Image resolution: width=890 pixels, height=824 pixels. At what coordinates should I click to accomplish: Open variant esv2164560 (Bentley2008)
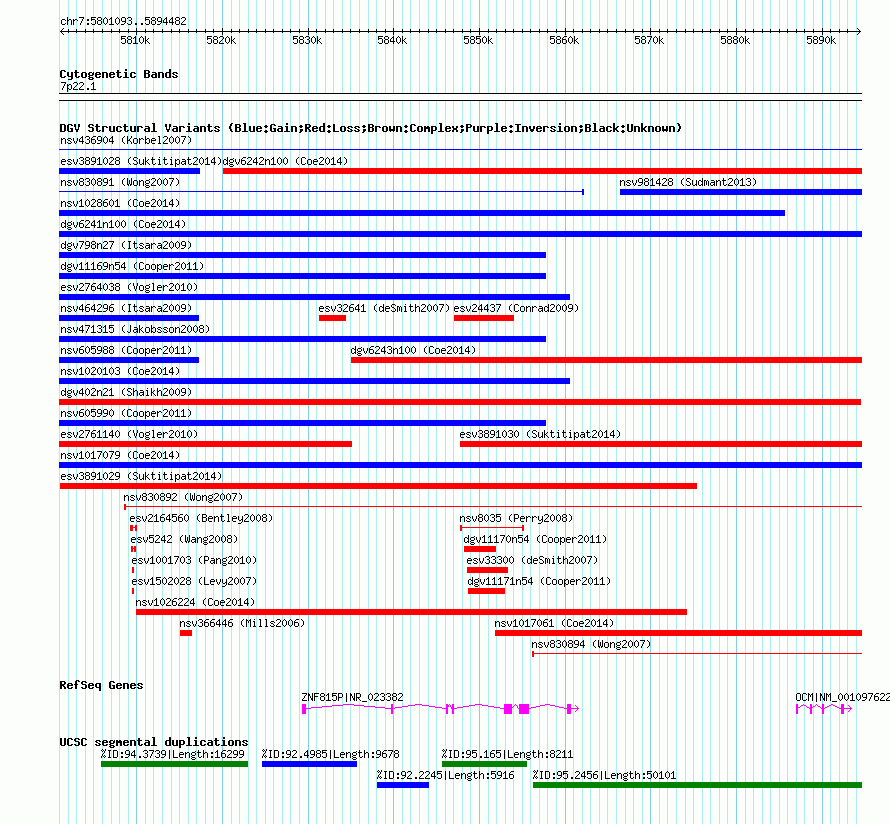201,518
